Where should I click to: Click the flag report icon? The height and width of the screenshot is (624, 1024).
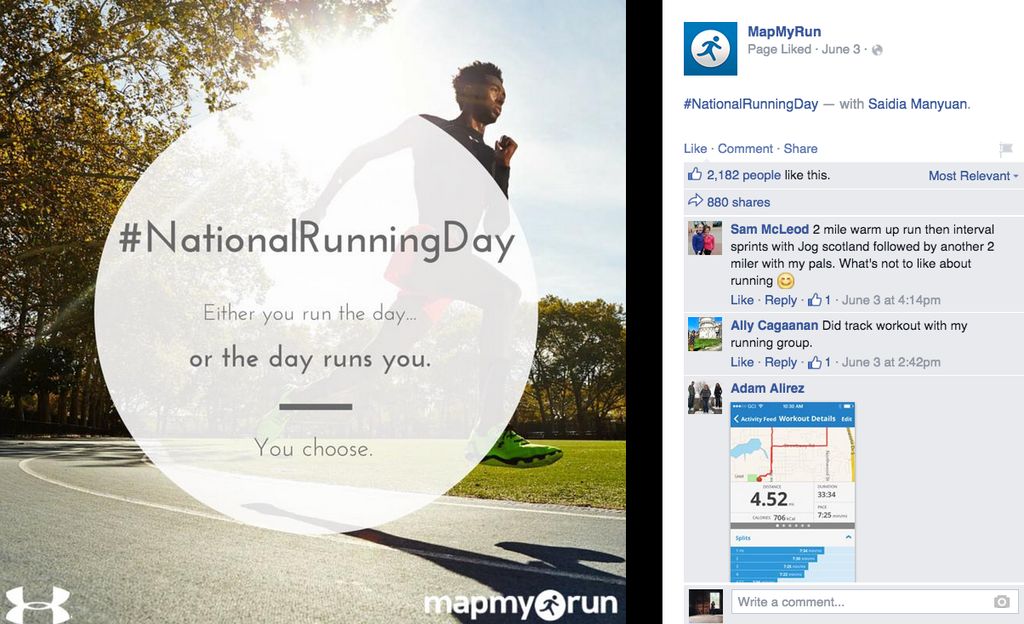[1006, 149]
